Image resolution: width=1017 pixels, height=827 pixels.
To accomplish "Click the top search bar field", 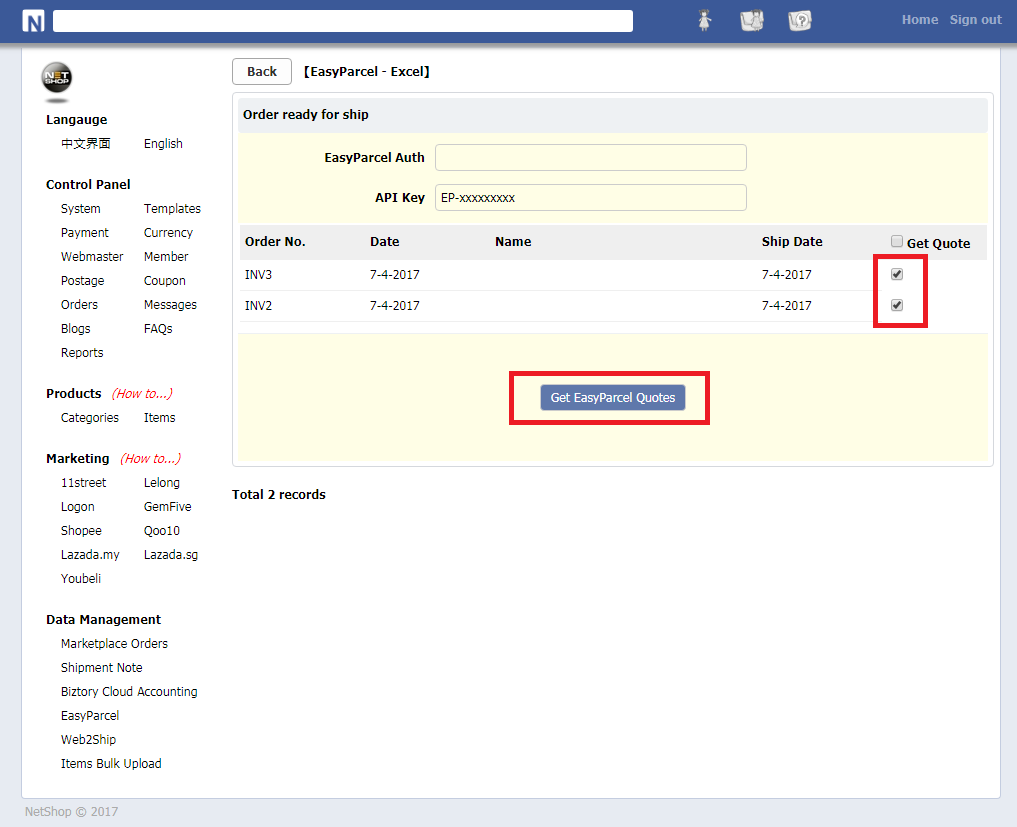I will 342,21.
